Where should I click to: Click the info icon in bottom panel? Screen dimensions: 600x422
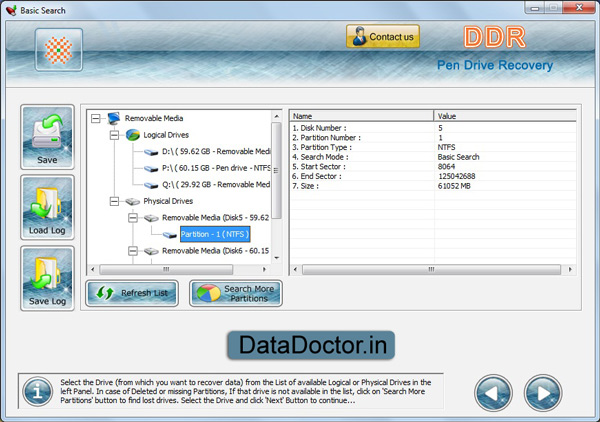click(x=38, y=391)
